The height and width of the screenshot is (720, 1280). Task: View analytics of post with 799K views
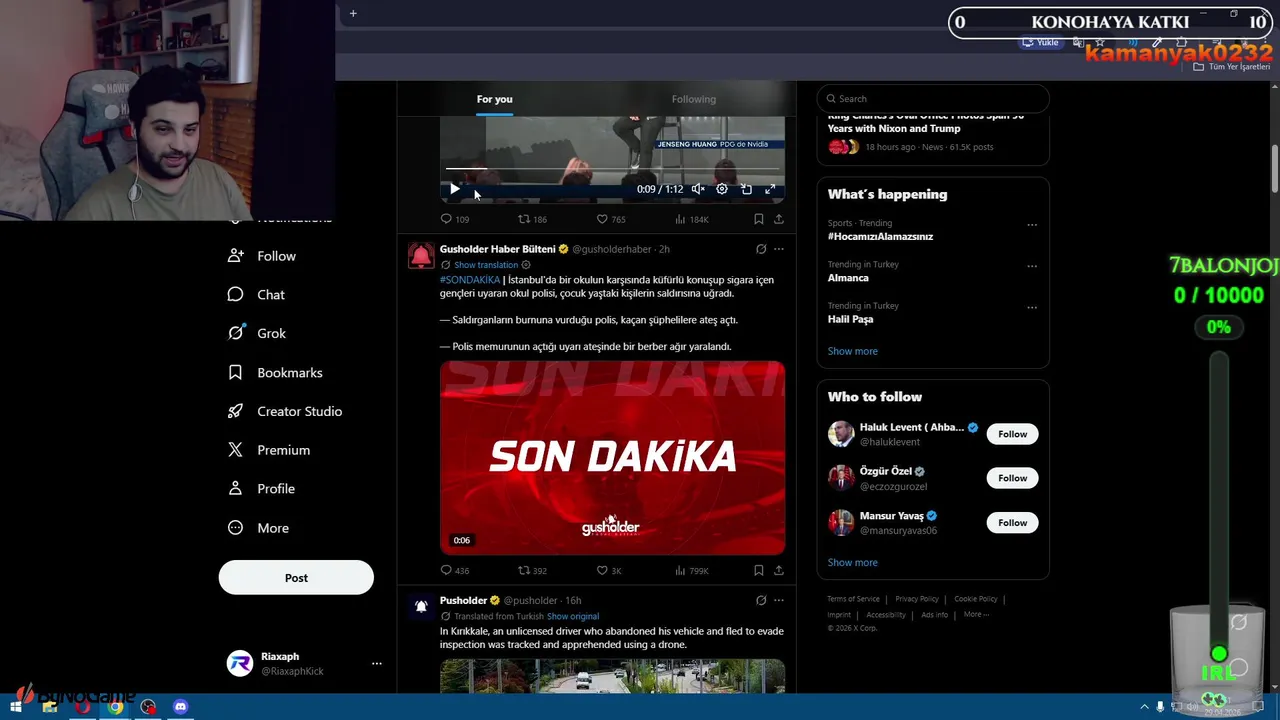(692, 571)
